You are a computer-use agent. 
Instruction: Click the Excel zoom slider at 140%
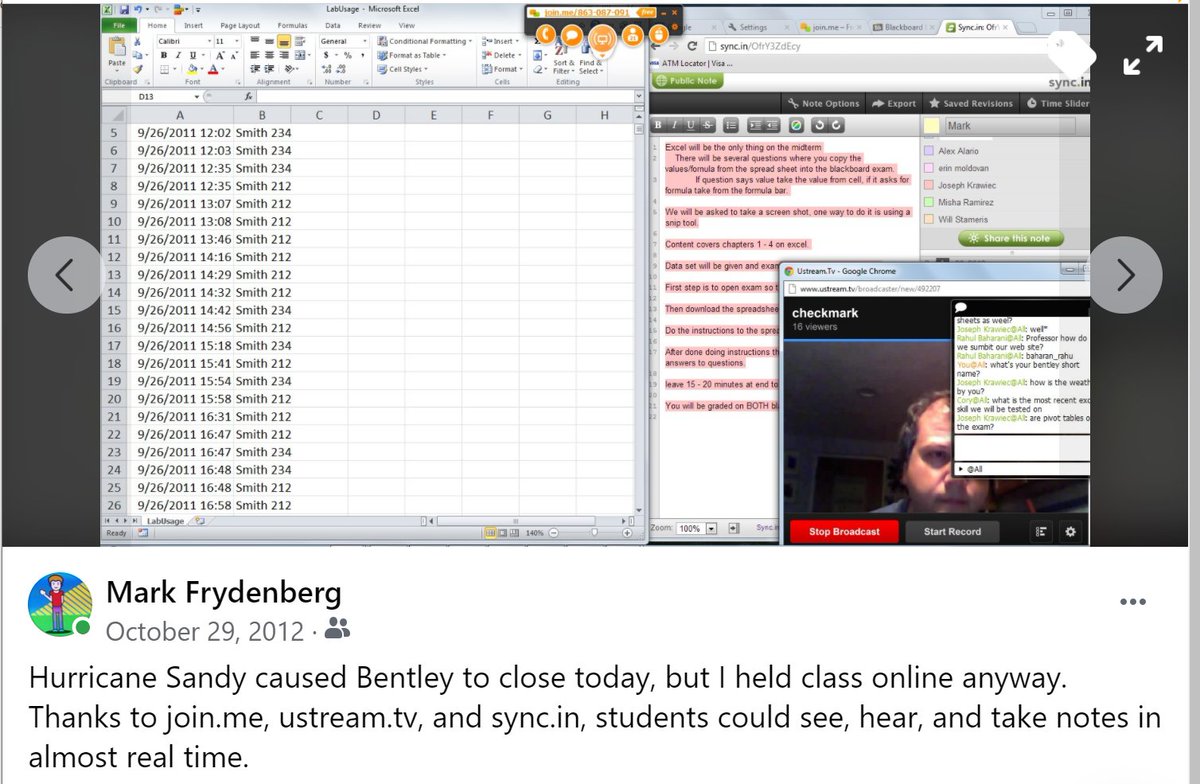(x=593, y=533)
